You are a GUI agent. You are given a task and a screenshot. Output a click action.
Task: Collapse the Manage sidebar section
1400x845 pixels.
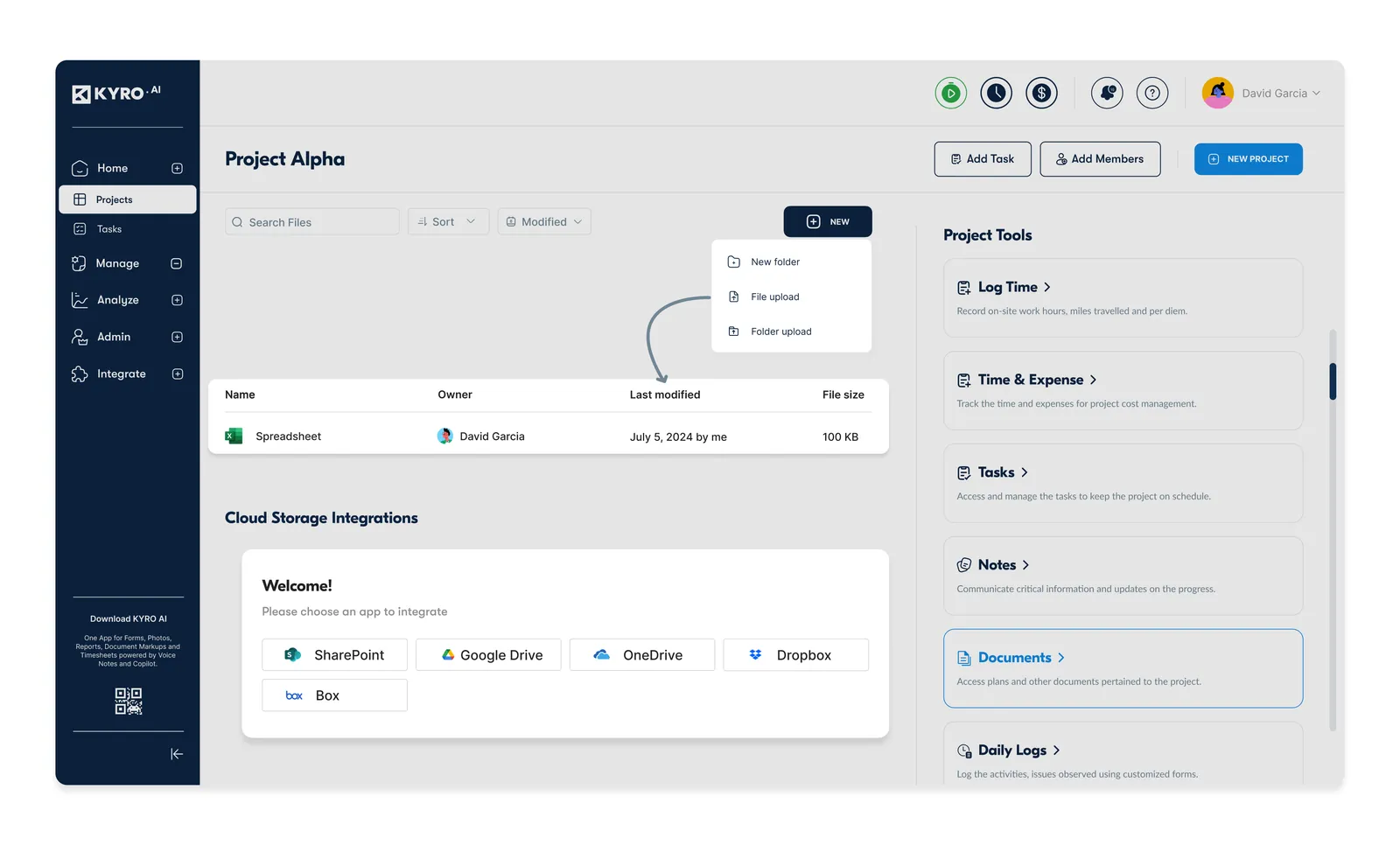177,263
